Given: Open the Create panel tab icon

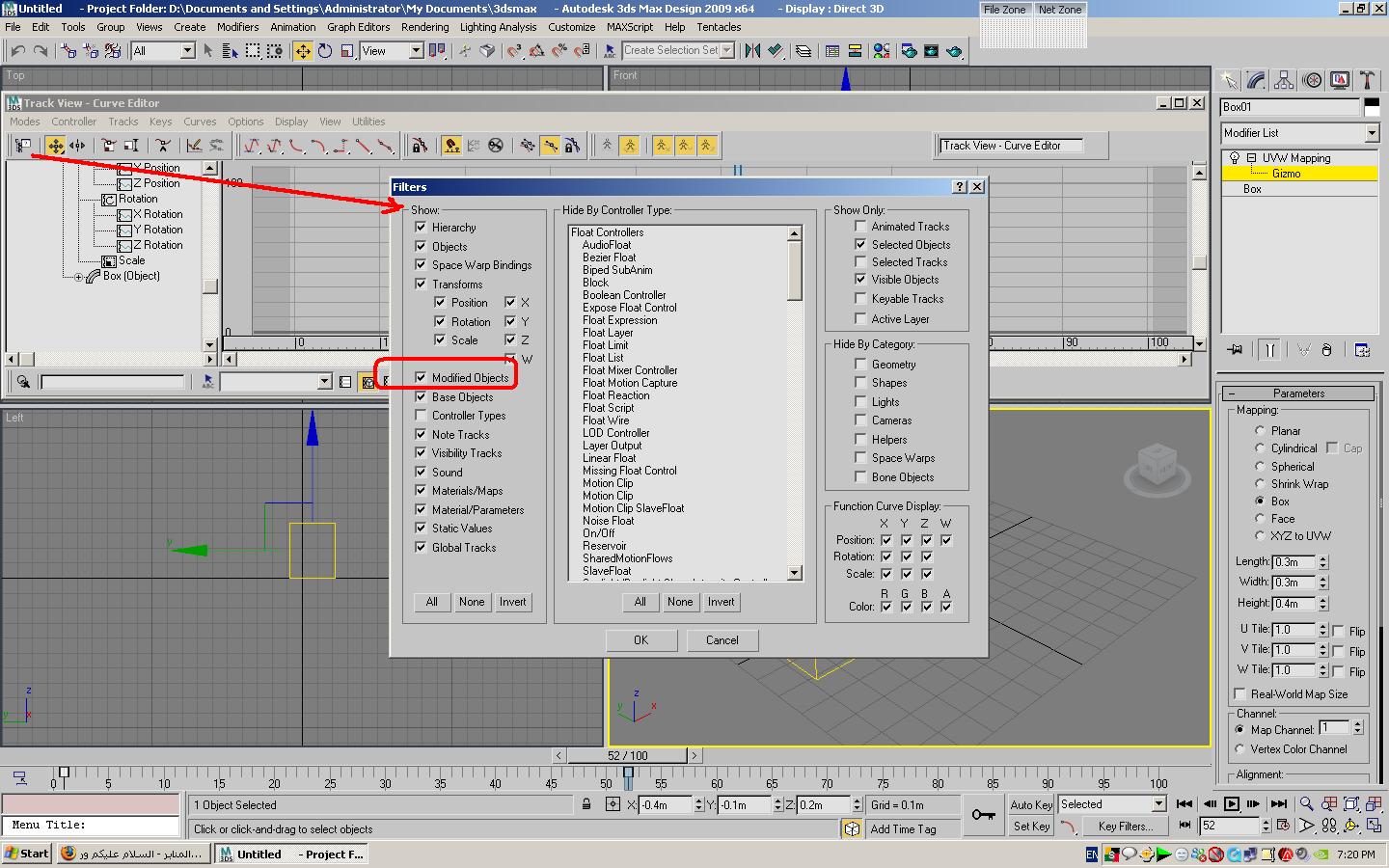Looking at the screenshot, I should pos(1228,80).
